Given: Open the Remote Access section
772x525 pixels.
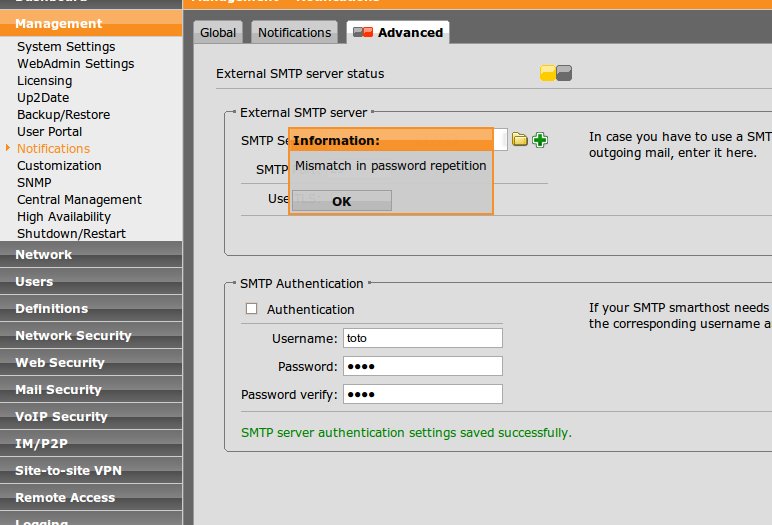Looking at the screenshot, I should [x=91, y=497].
